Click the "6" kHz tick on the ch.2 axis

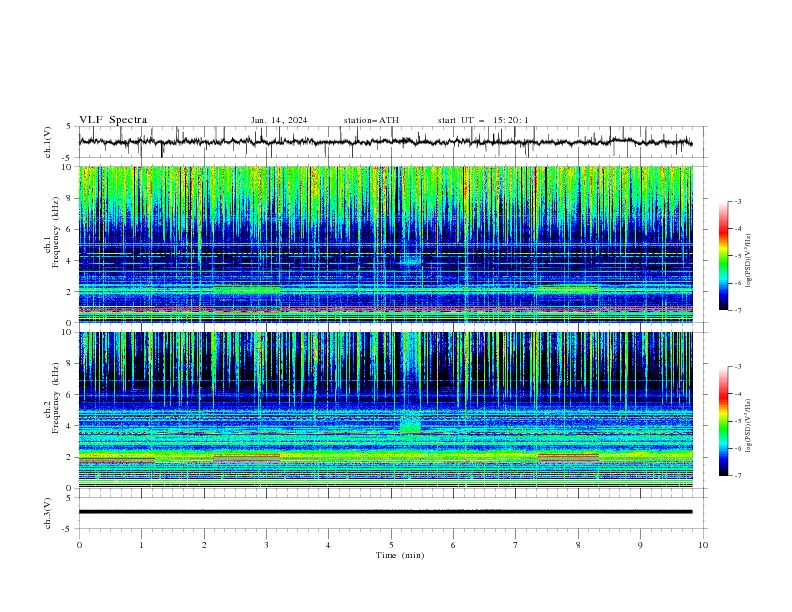click(x=71, y=395)
